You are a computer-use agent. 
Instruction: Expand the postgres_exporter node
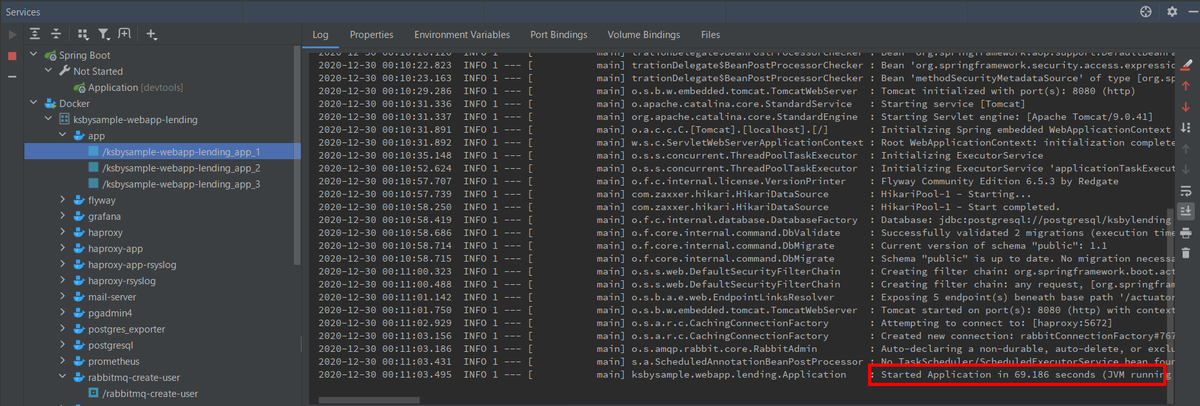(x=63, y=328)
